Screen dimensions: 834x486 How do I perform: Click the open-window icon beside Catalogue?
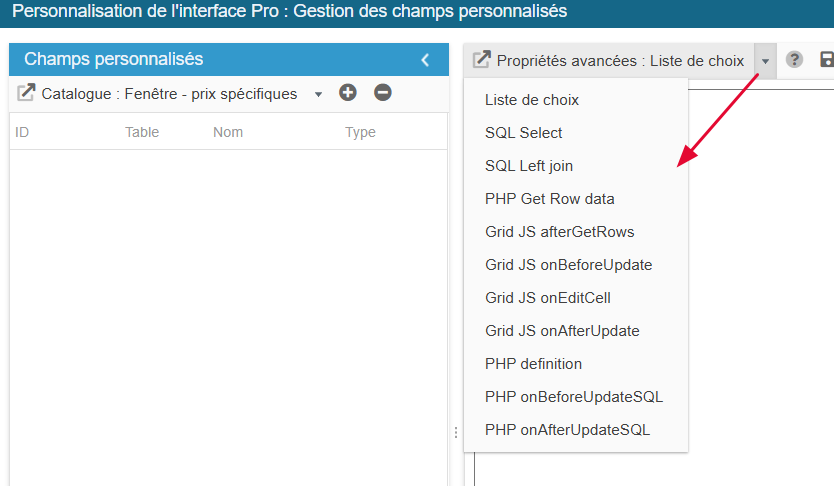pos(27,93)
